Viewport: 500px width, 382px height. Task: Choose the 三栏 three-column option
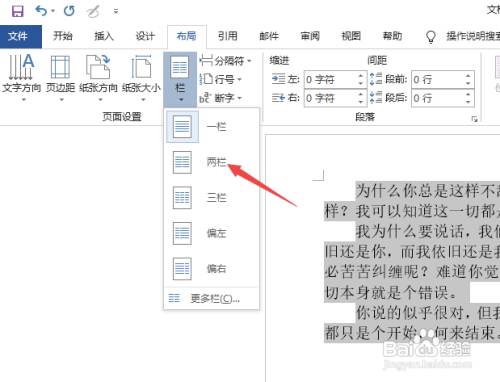coord(212,198)
